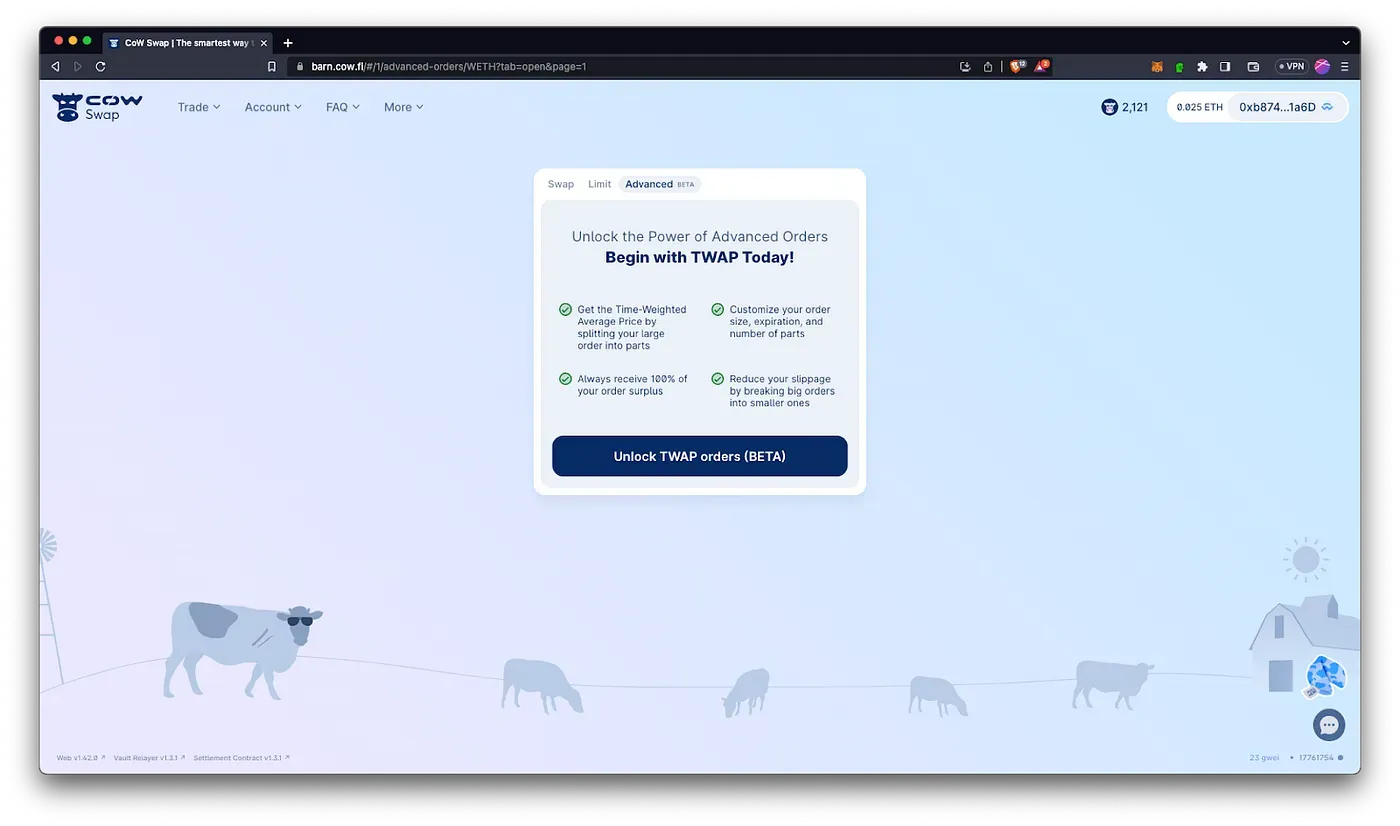Open a new browser tab with the plus

(288, 43)
